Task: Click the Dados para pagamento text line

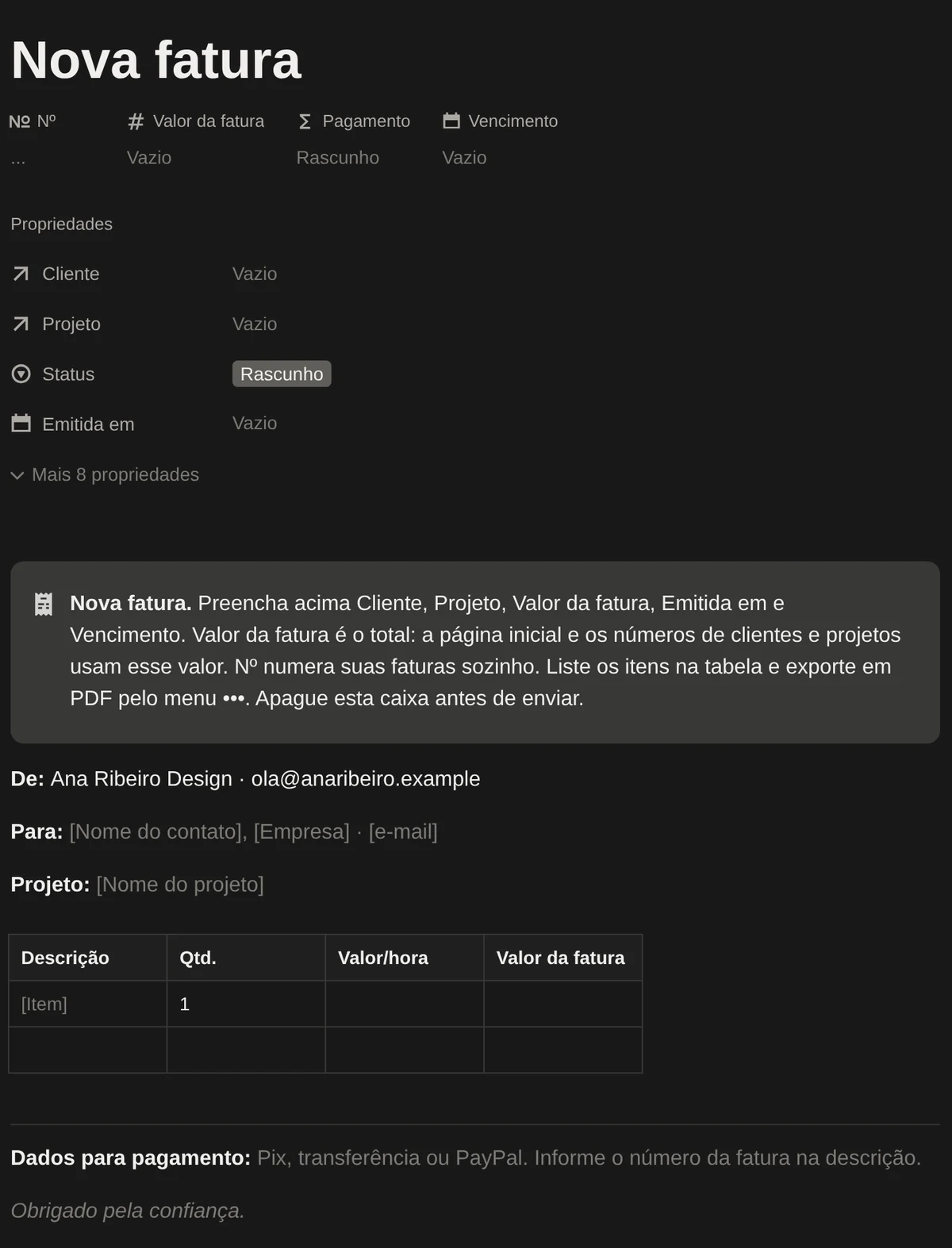Action: point(466,1158)
